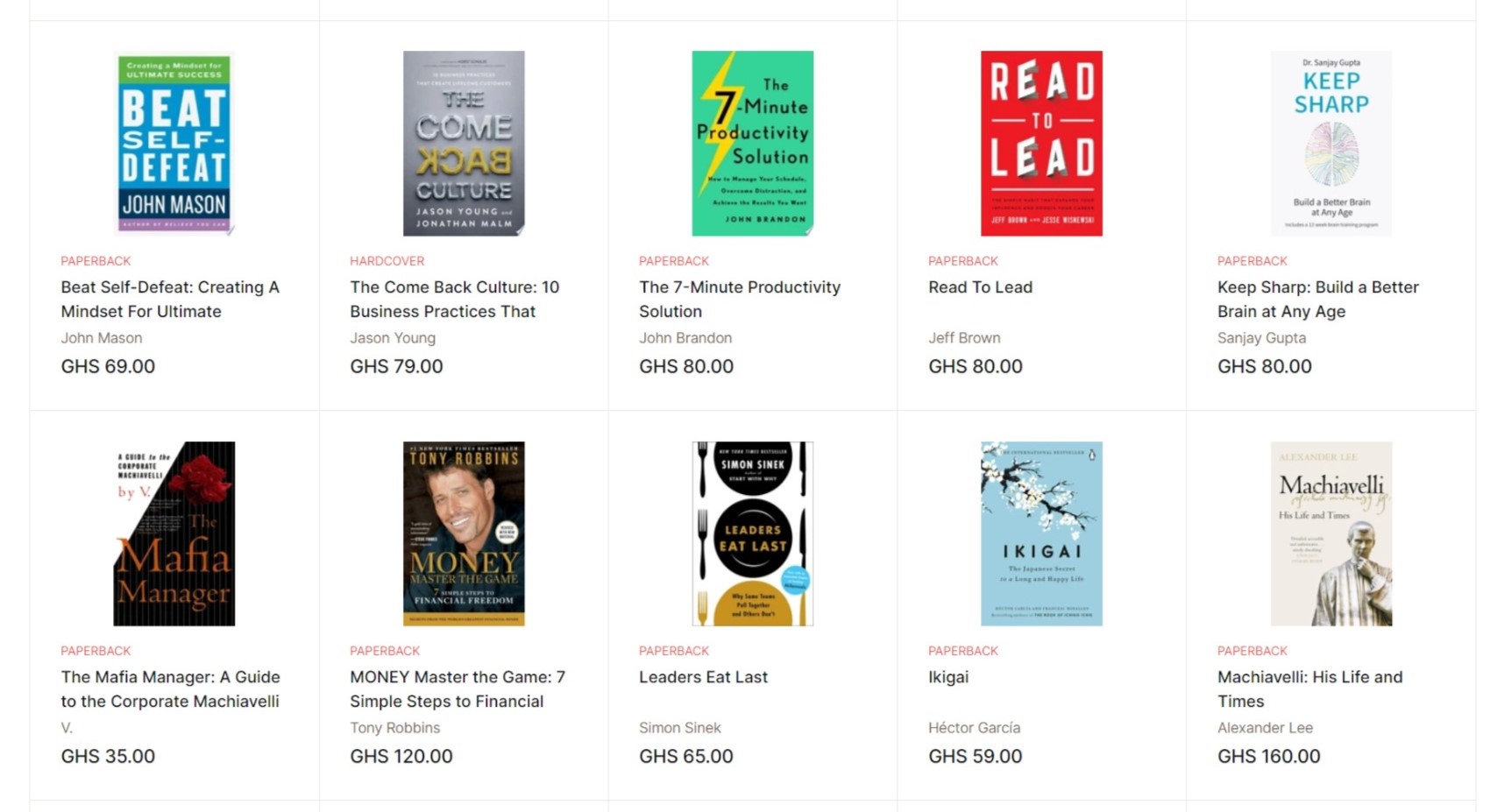The image size is (1490, 812).
Task: Select The 7-Minute Productivity Solution cover
Action: tap(752, 144)
